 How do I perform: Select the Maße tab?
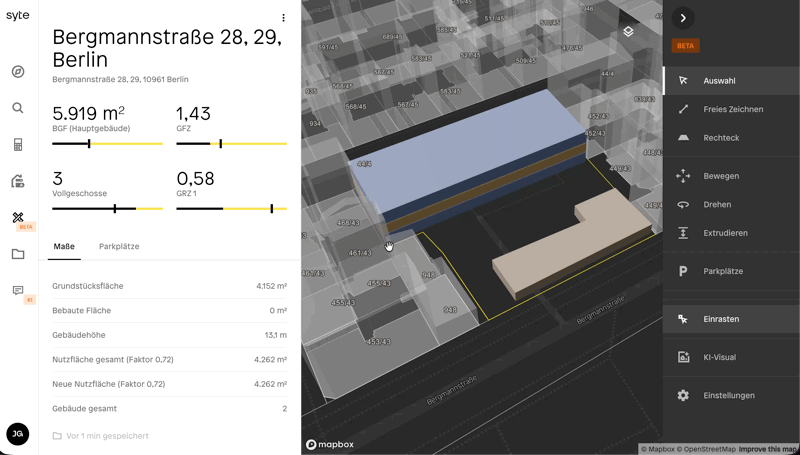tap(64, 246)
